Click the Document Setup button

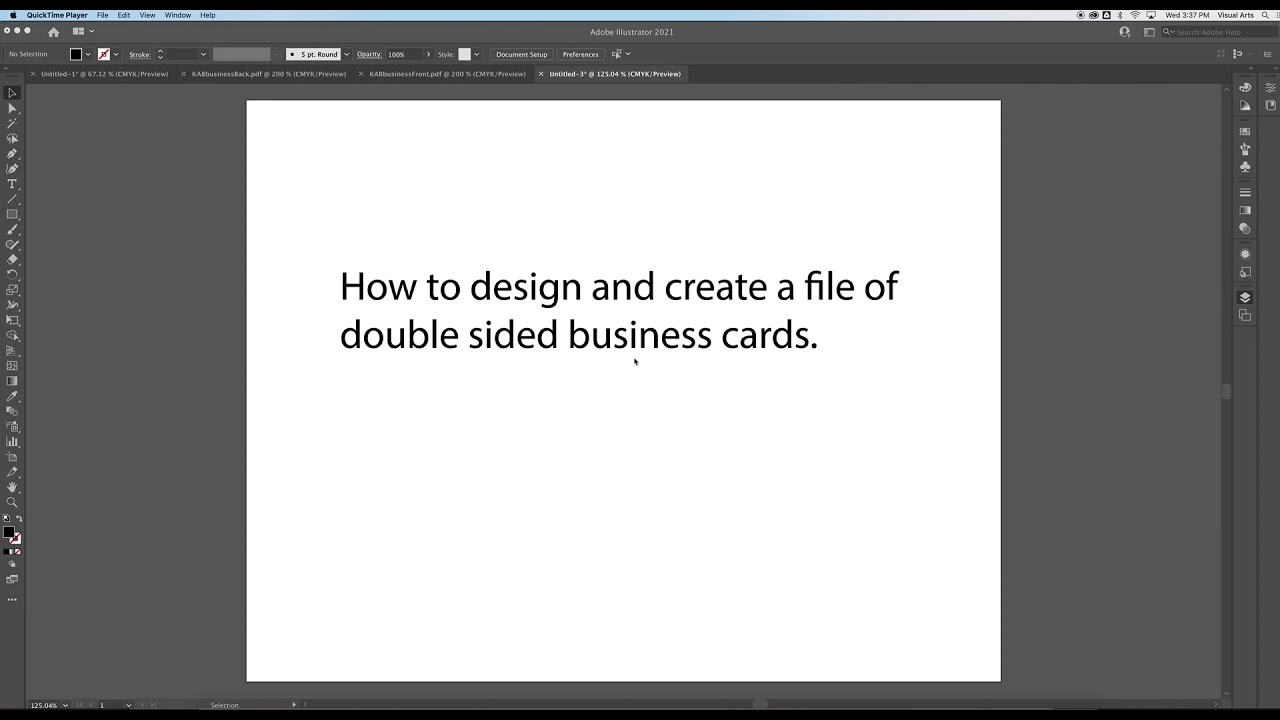[522, 54]
